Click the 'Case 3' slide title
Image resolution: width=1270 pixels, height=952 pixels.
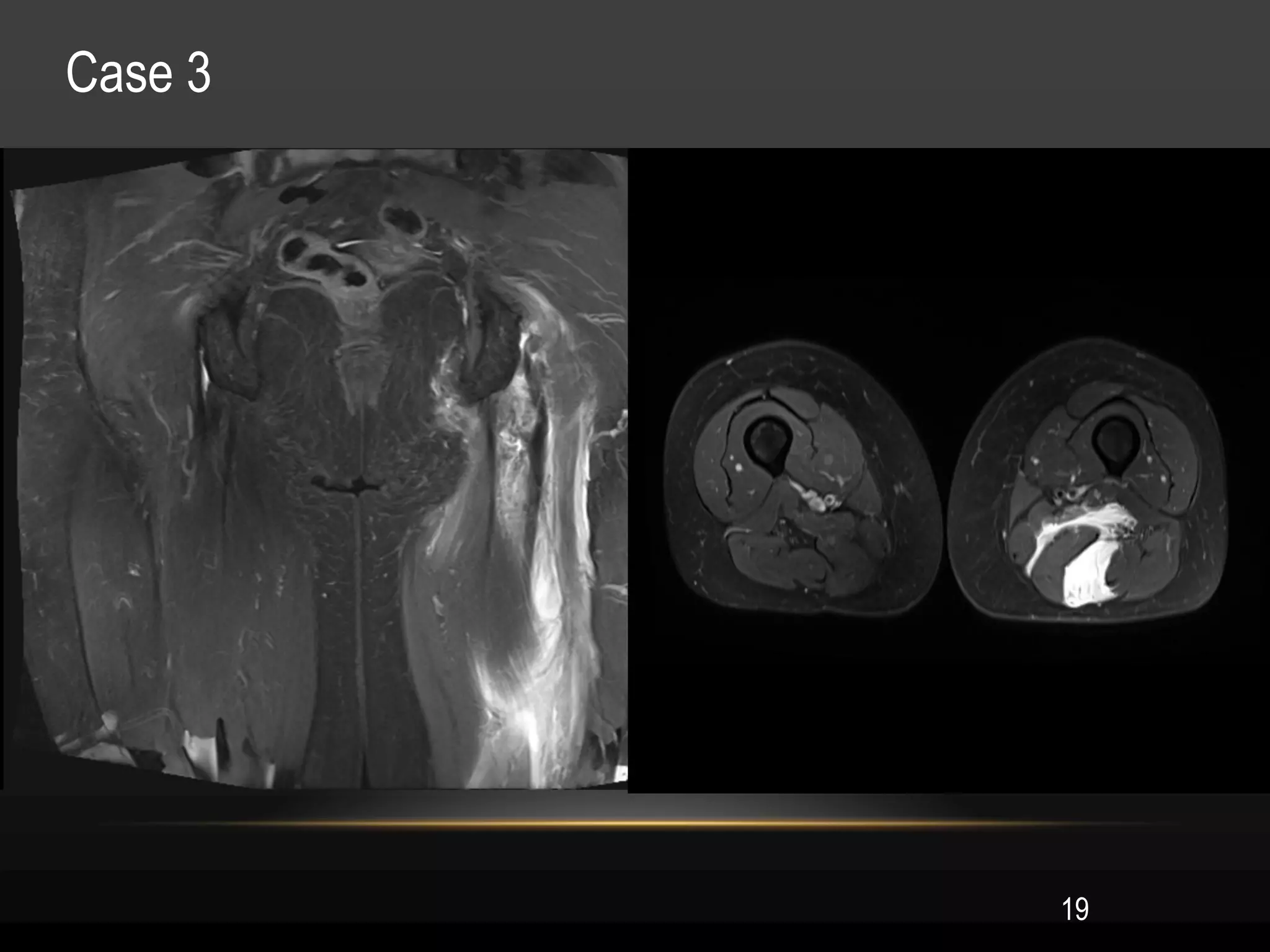(x=138, y=73)
